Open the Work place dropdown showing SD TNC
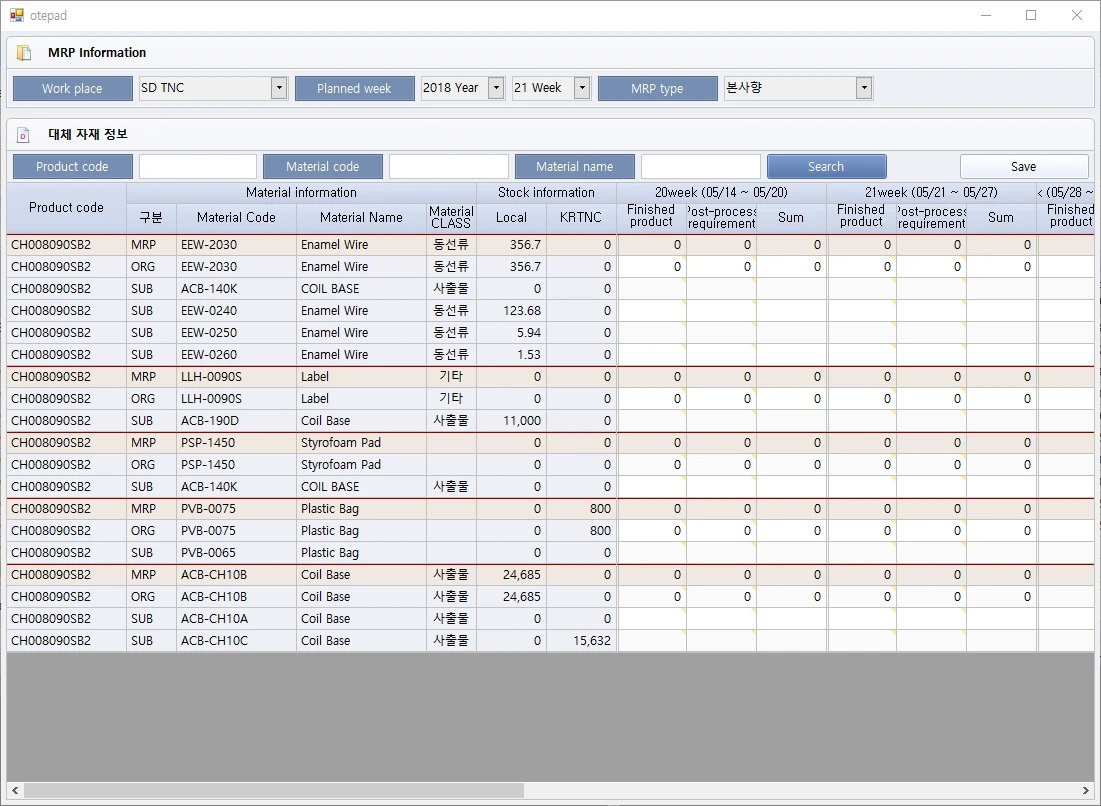The width and height of the screenshot is (1101, 806). [279, 88]
